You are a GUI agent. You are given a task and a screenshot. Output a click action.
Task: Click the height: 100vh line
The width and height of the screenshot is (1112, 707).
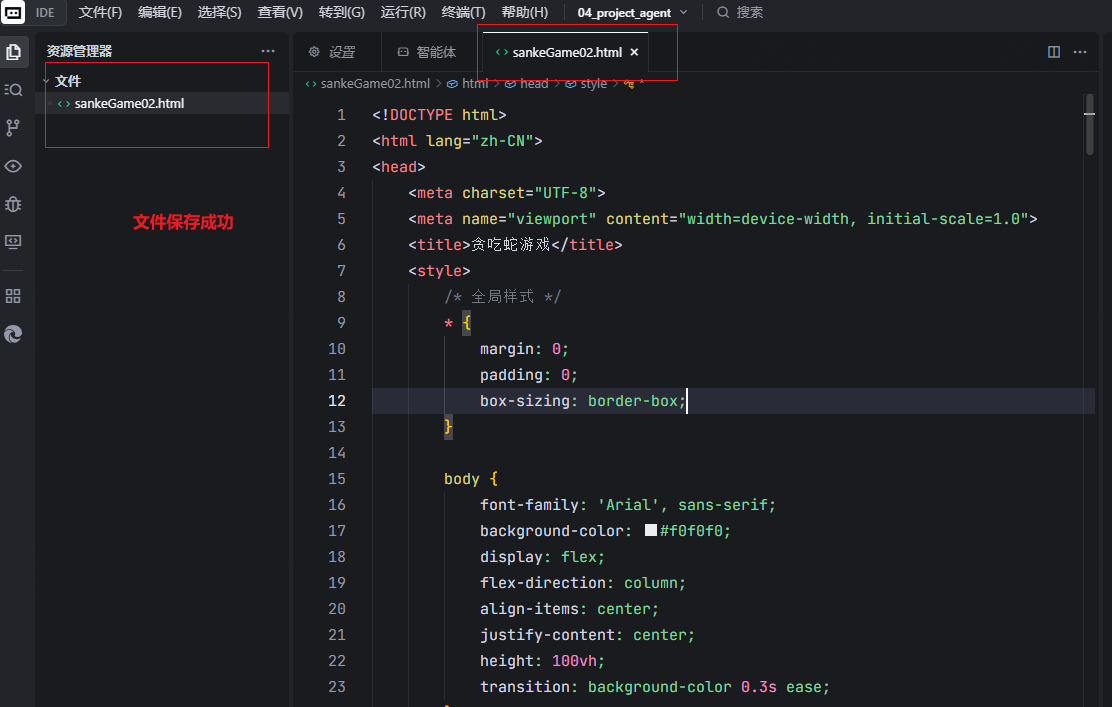pyautogui.click(x=542, y=661)
